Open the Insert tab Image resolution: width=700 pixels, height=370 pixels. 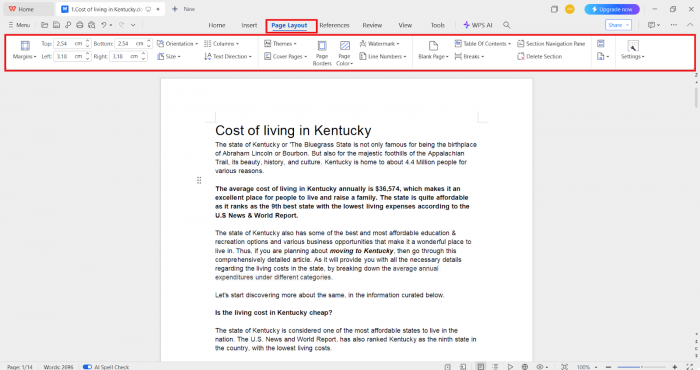(x=249, y=25)
